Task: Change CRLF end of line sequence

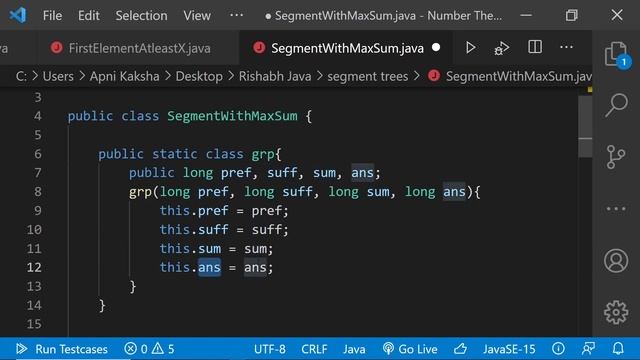Action: [x=314, y=349]
